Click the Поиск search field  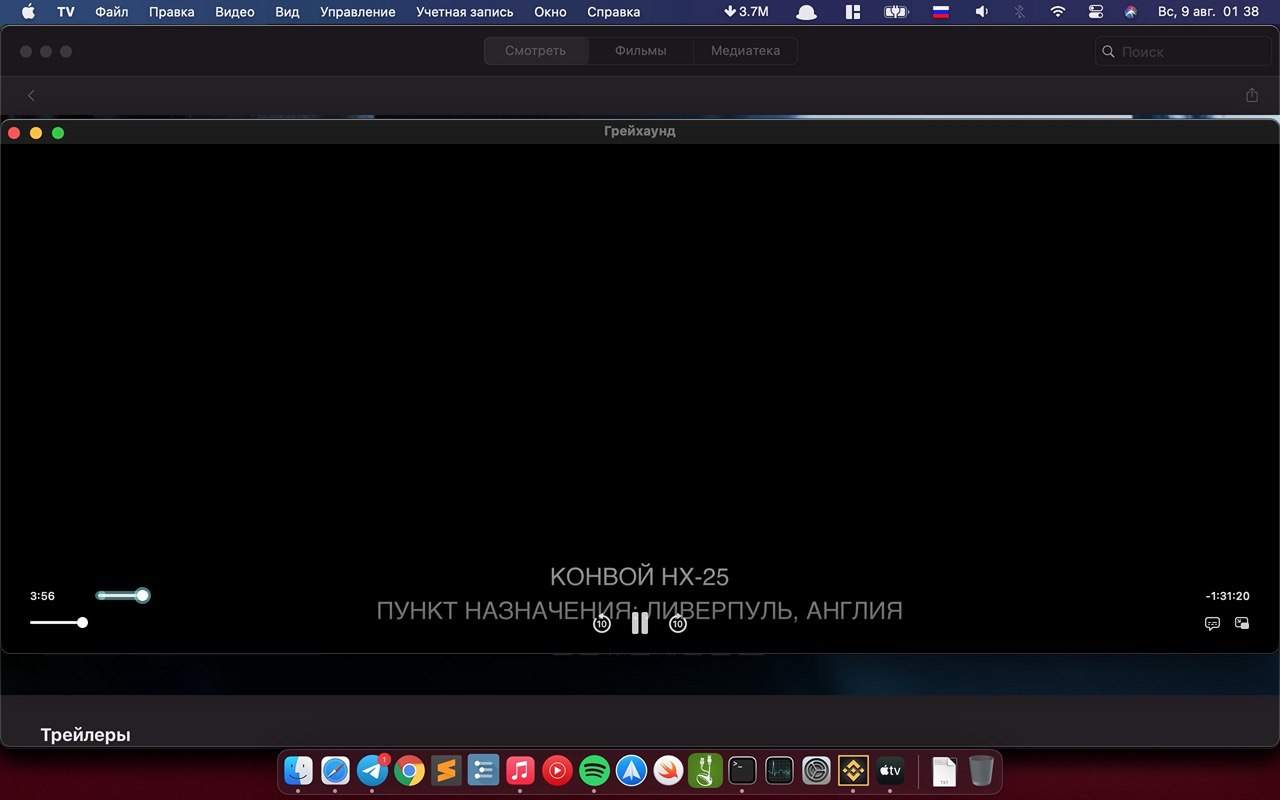click(x=1183, y=51)
